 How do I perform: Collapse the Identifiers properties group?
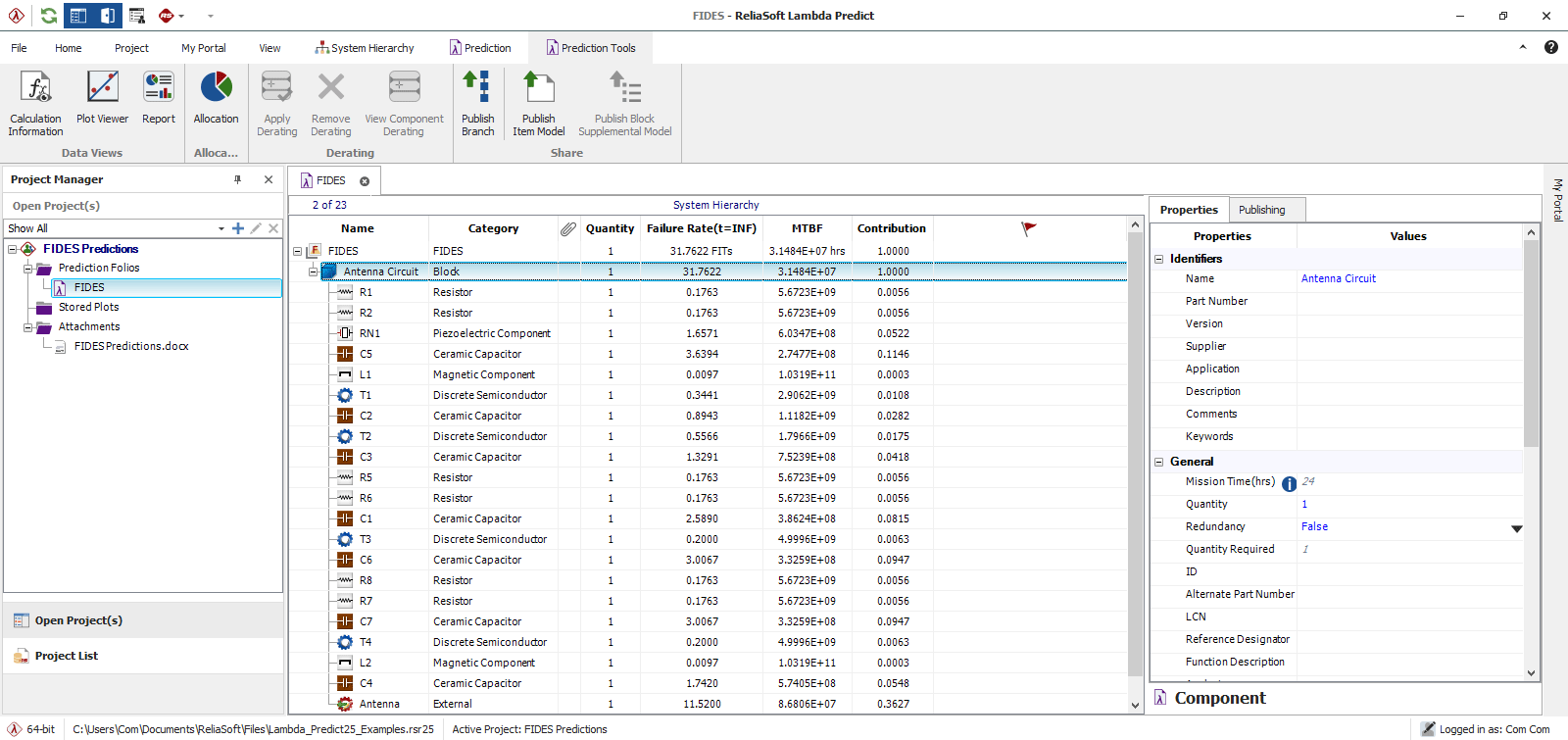[x=1158, y=260]
